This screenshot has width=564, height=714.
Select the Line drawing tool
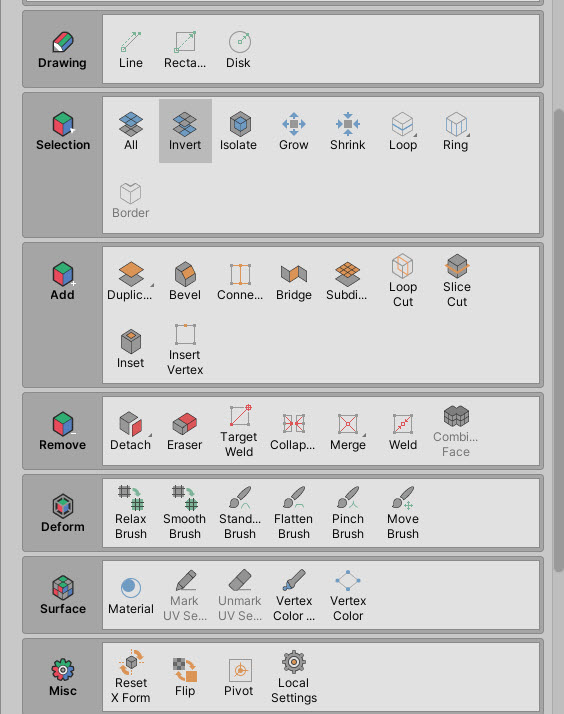[x=131, y=50]
